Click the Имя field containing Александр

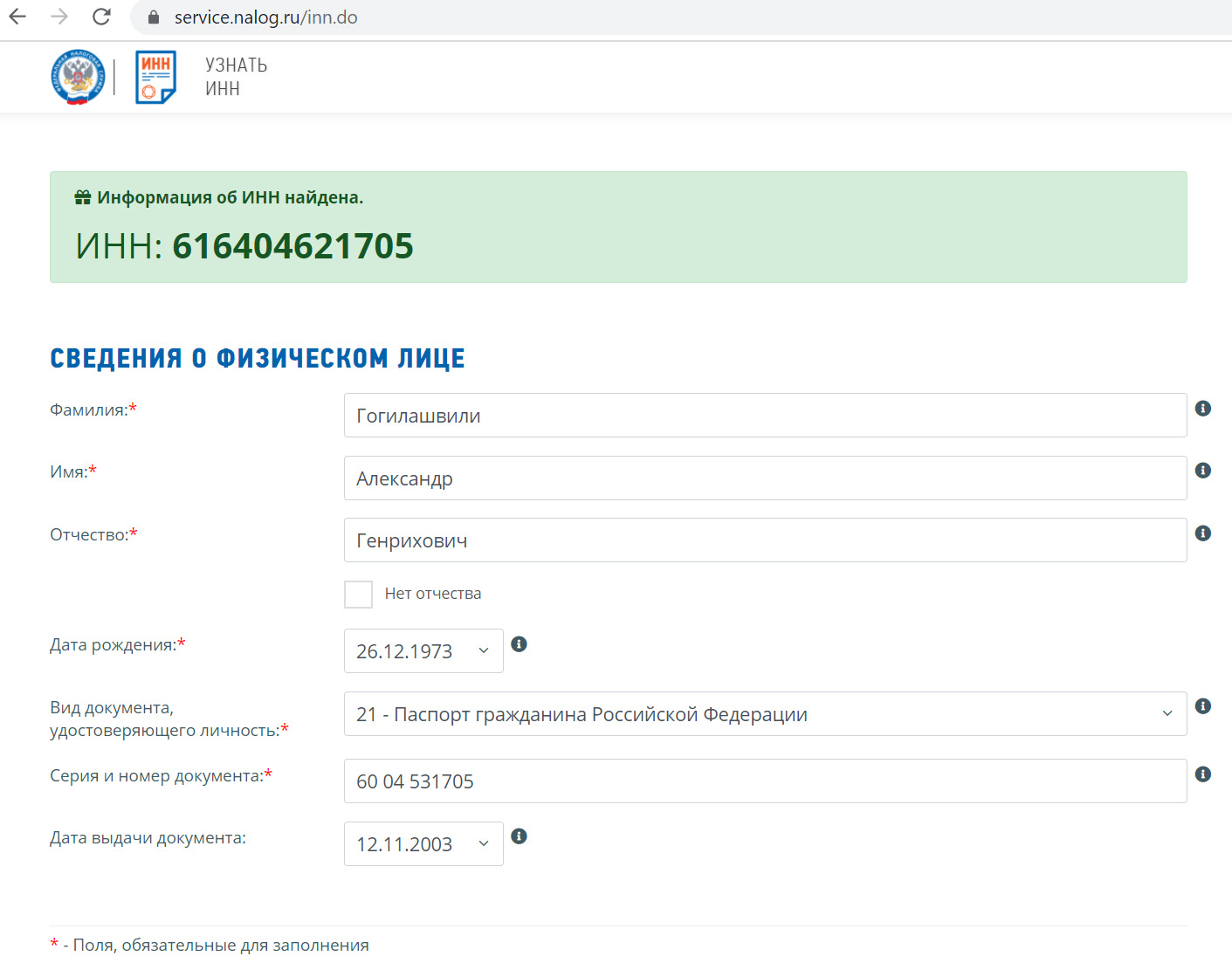click(764, 478)
